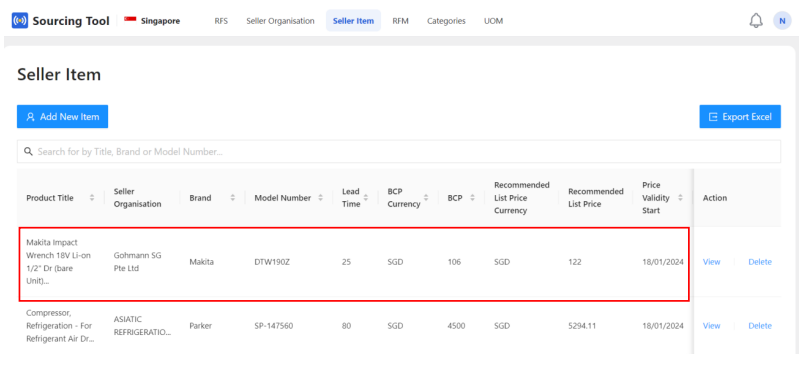Sort by BCP Currency column arrows
The image size is (801, 379).
[x=427, y=198]
